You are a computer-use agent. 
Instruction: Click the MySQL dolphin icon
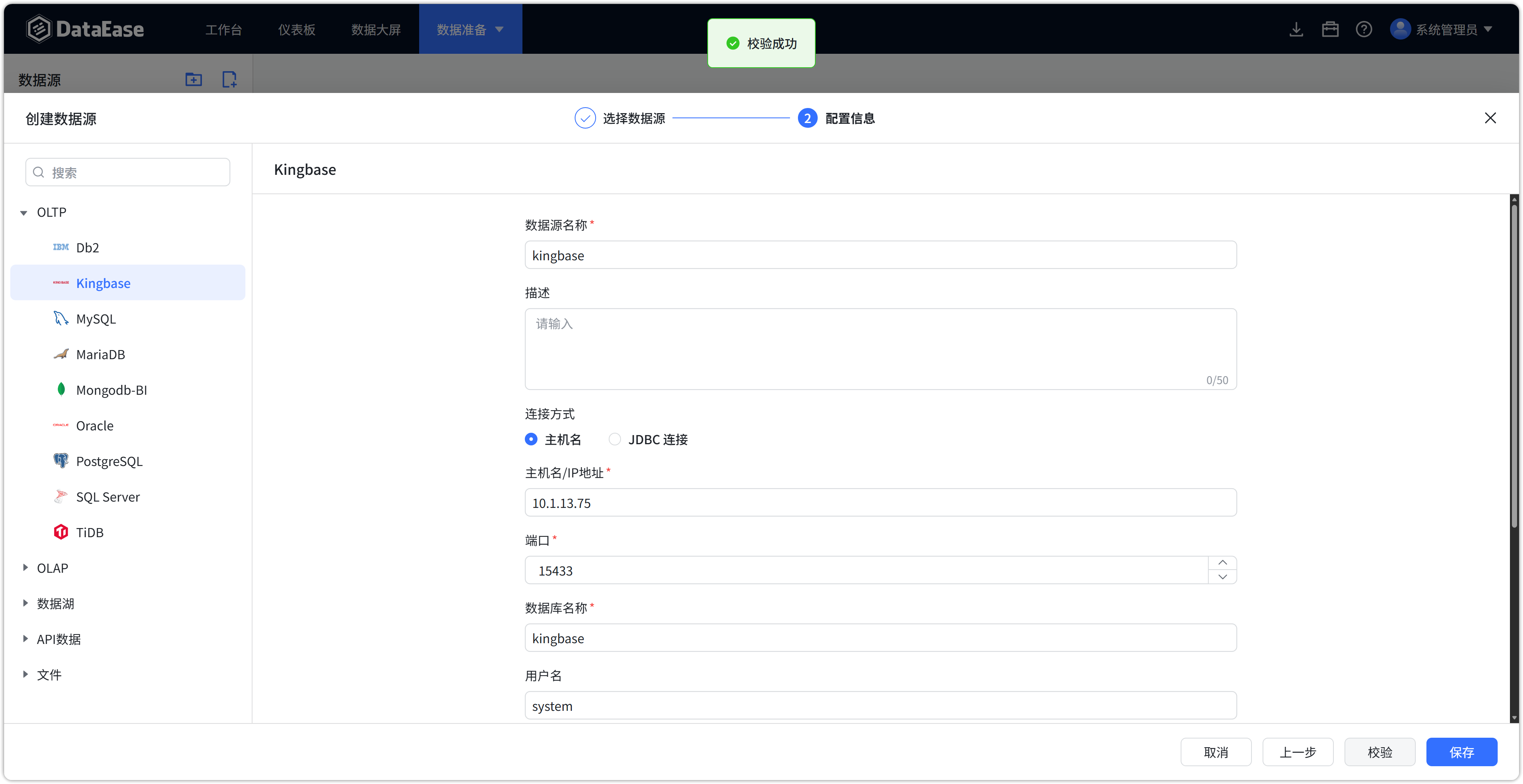click(x=61, y=318)
